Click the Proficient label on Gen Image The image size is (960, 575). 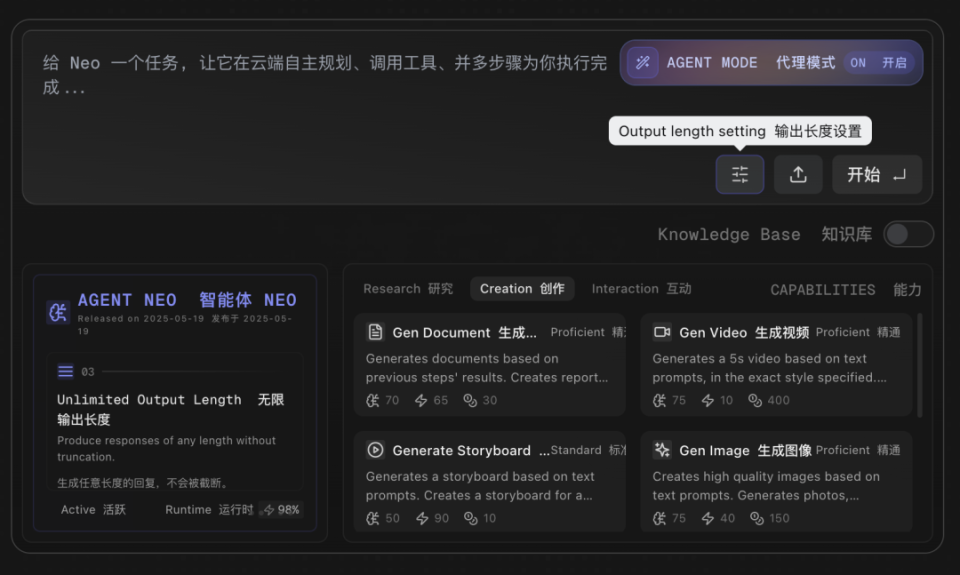pyautogui.click(x=858, y=450)
